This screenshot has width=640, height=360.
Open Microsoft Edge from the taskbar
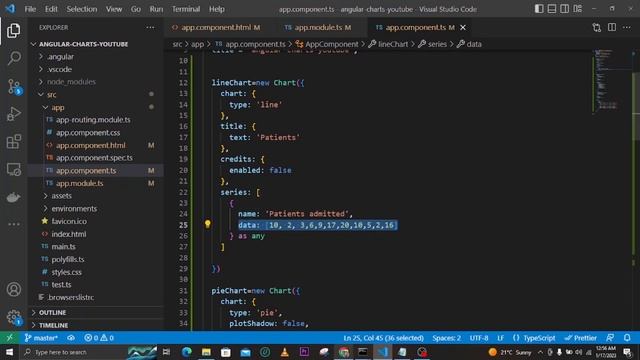coord(187,352)
